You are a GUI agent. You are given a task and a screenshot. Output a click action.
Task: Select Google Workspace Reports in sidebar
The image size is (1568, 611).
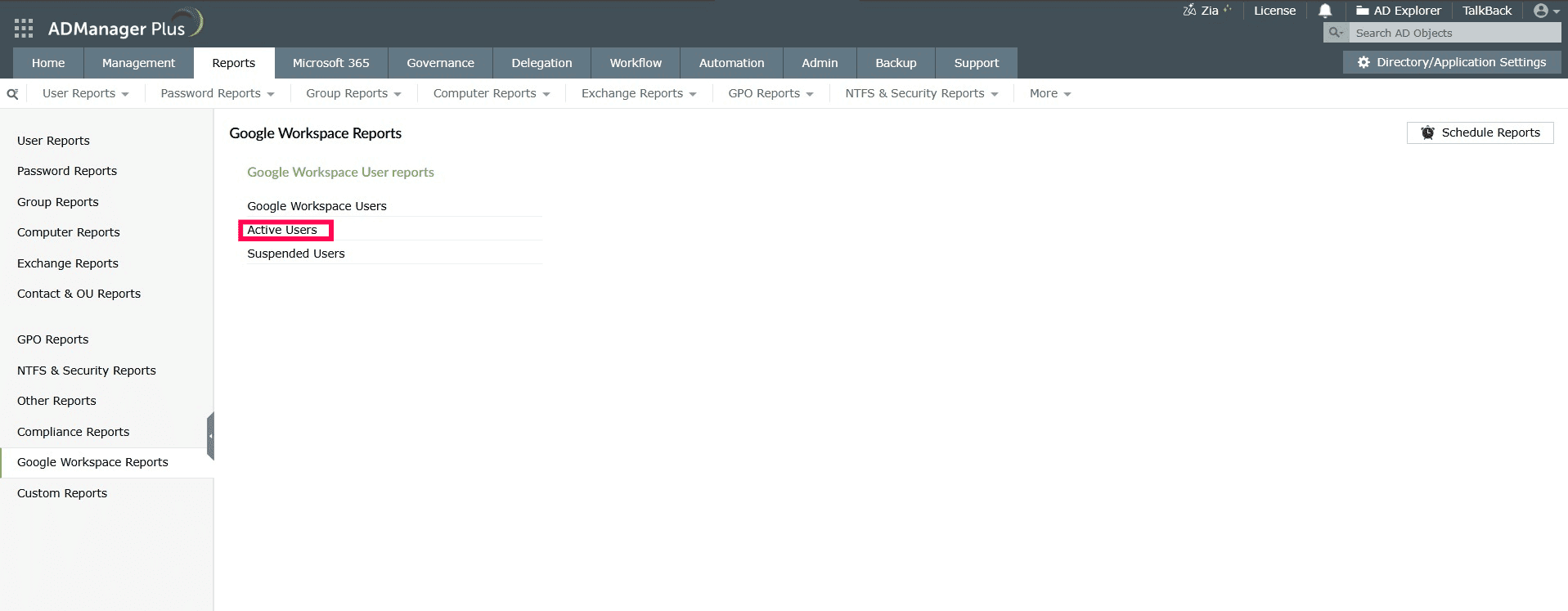(x=92, y=462)
